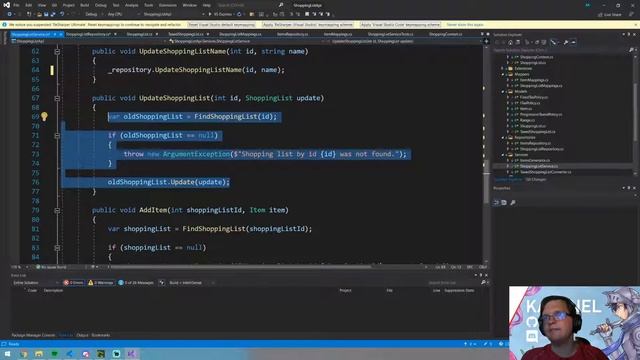Toggle the Messages filter in the Error List
The width and height of the screenshot is (640, 360).
136,282
